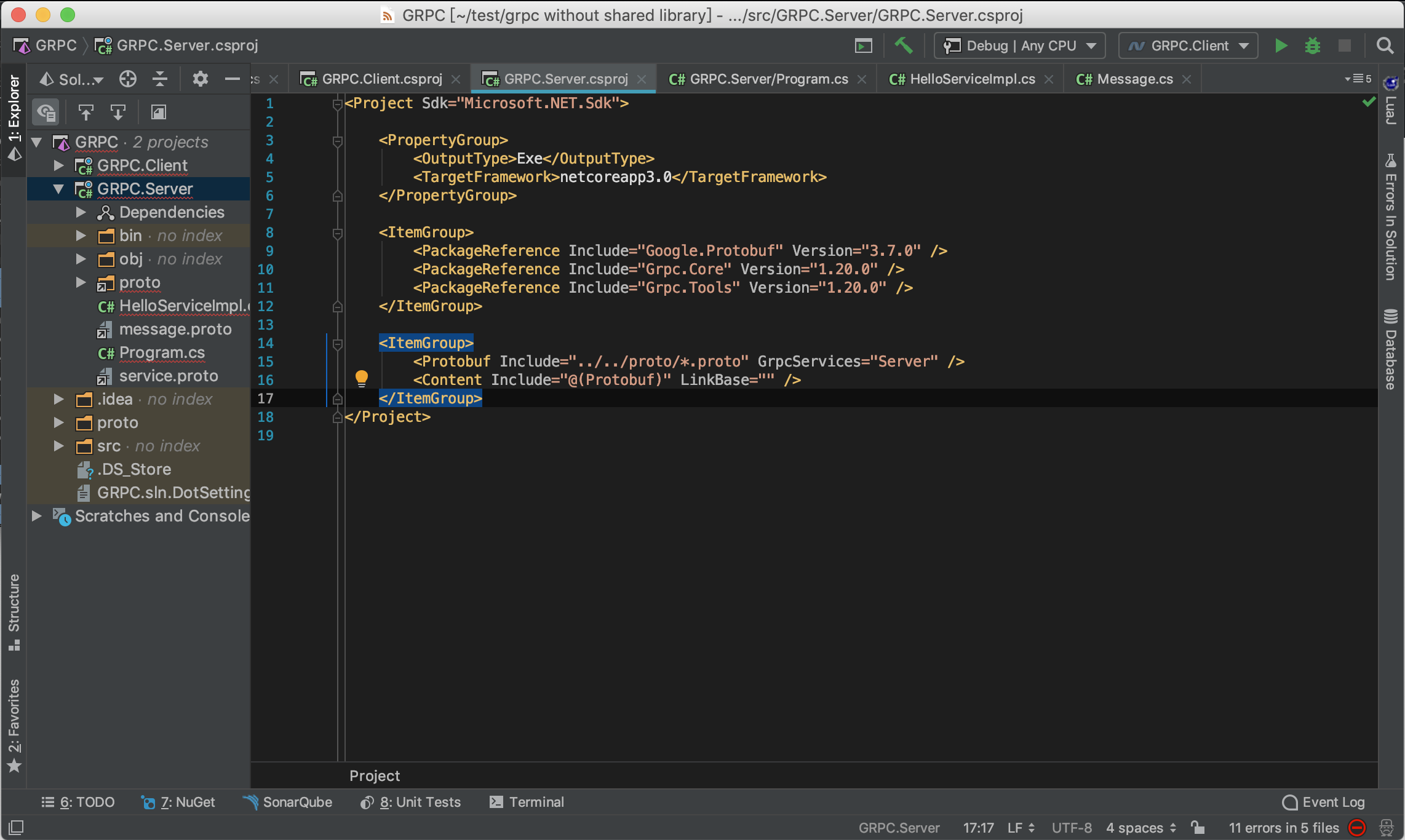The height and width of the screenshot is (840, 1405).
Task: Select message.proto in Explorer
Action: pyautogui.click(x=175, y=329)
